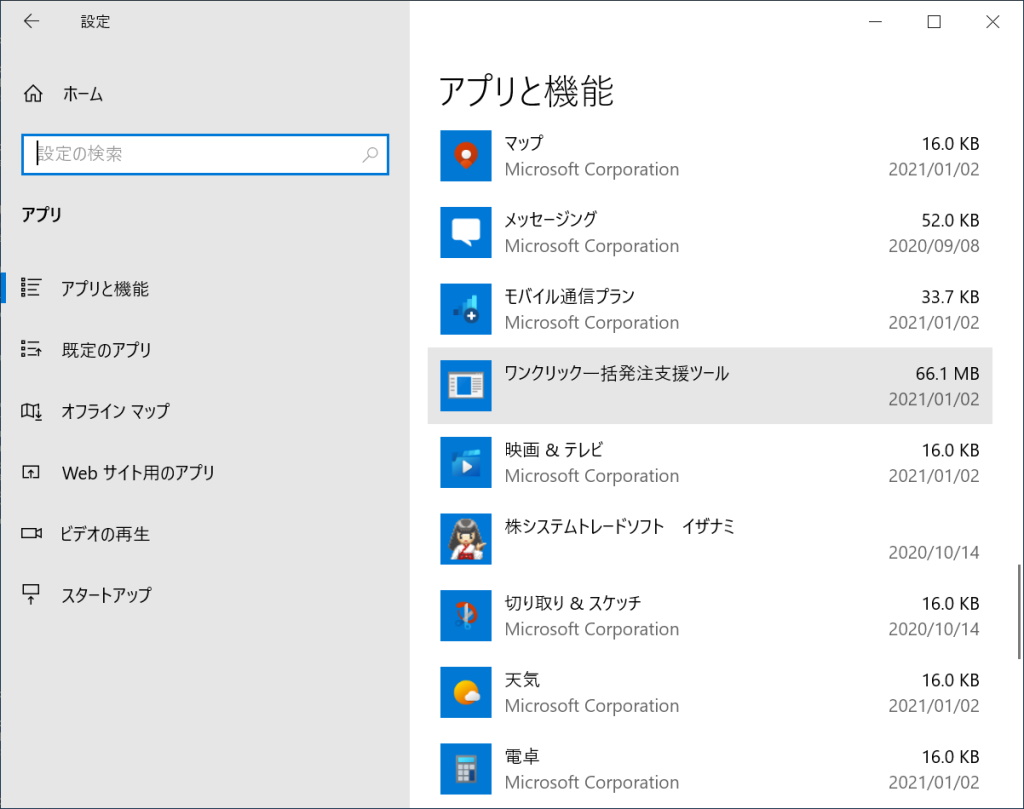The image size is (1024, 809).
Task: Click the モバイル通信プラン app icon
Action: 466,309
